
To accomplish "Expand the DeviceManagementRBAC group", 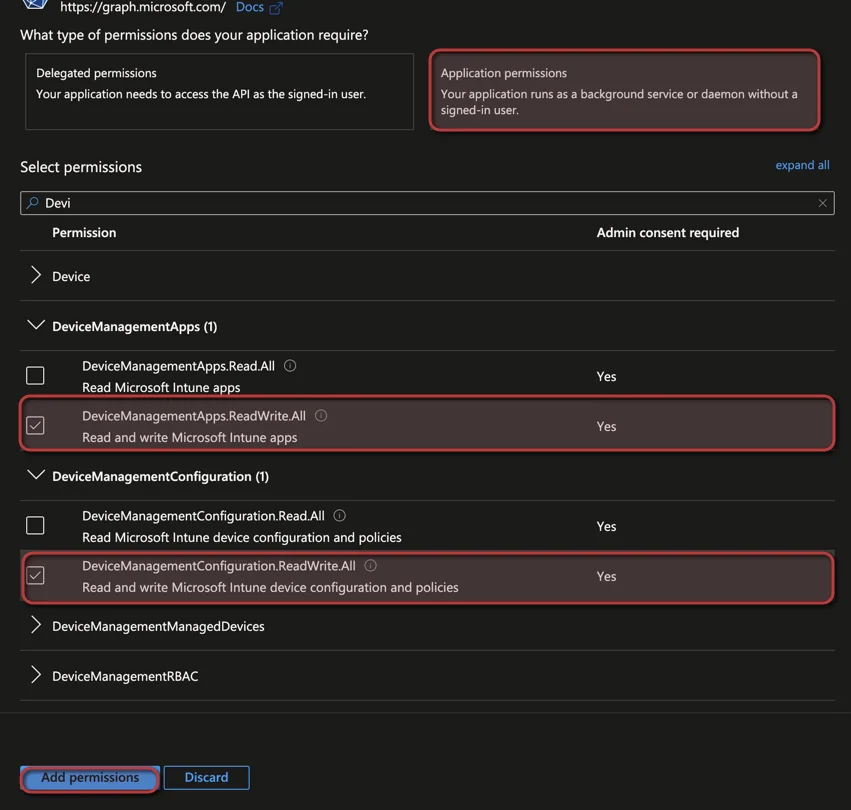I will [x=36, y=675].
